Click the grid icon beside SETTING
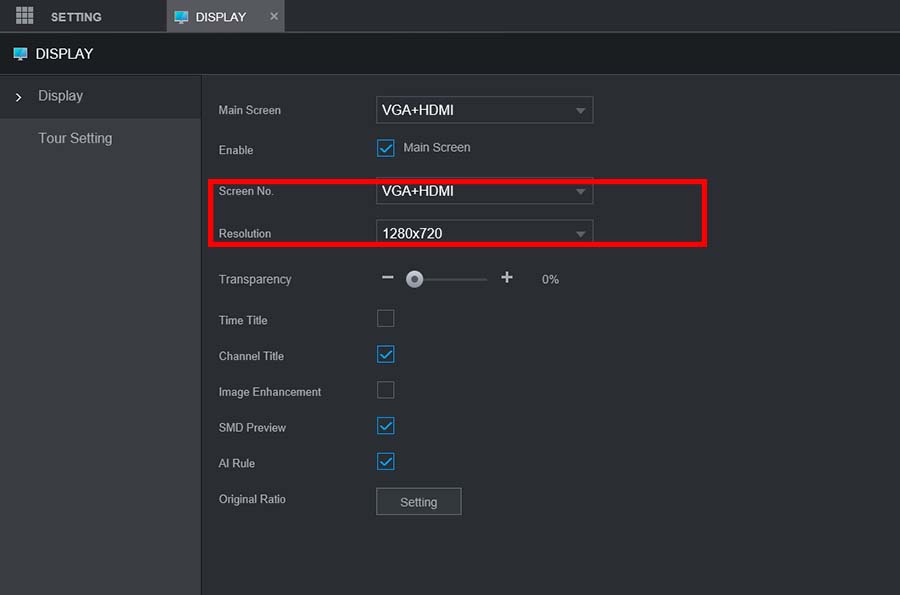900x595 pixels. 24,15
